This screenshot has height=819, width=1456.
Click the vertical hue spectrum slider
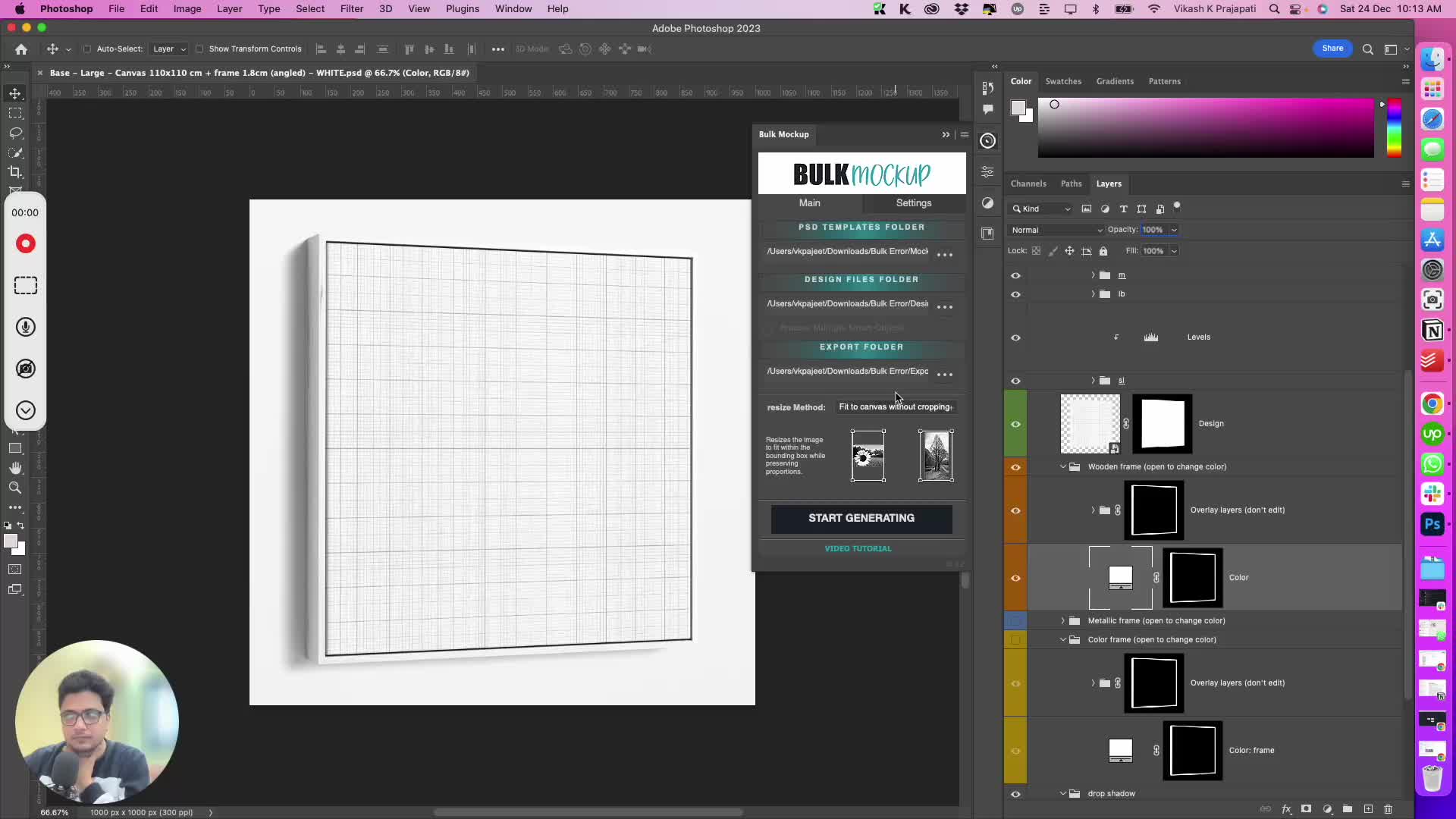1394,127
